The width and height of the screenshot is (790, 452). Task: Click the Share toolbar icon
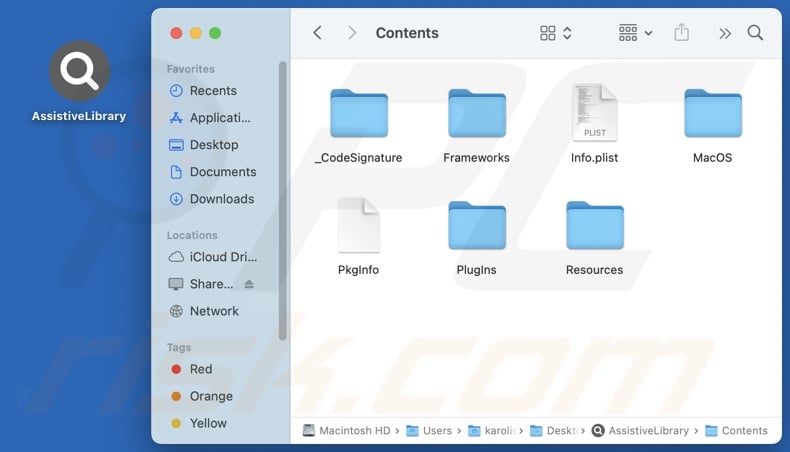coord(682,33)
